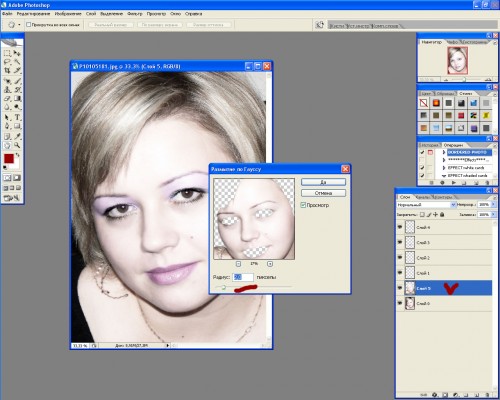Select the Notes tool
The image size is (500, 400).
click(7, 136)
